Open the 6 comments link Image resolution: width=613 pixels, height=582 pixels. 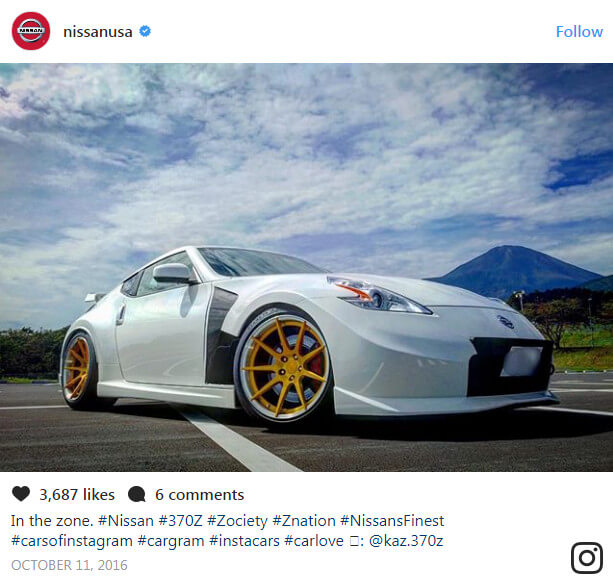[x=199, y=495]
